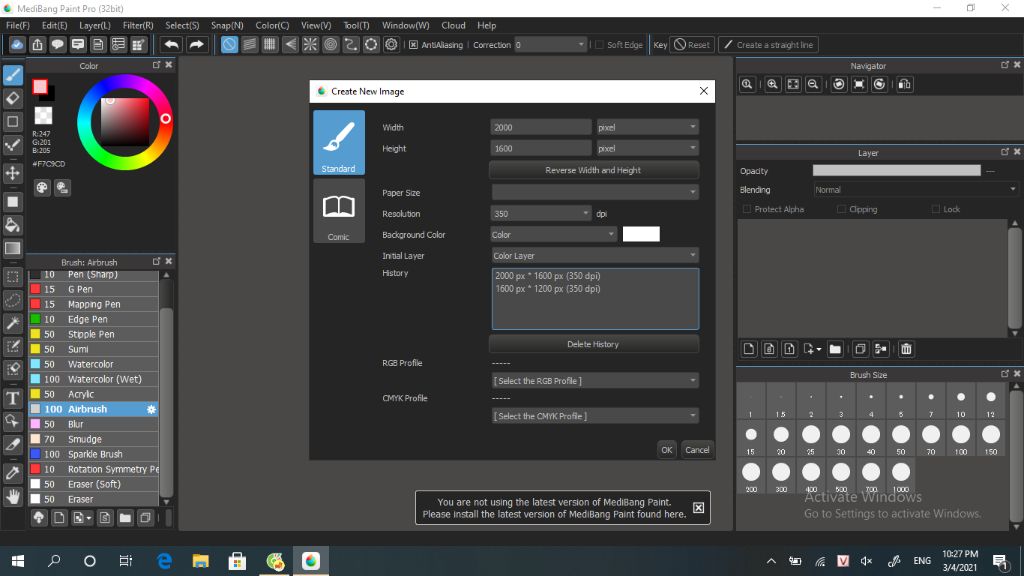
Task: Dismiss the update notification with its X
Action: point(698,508)
